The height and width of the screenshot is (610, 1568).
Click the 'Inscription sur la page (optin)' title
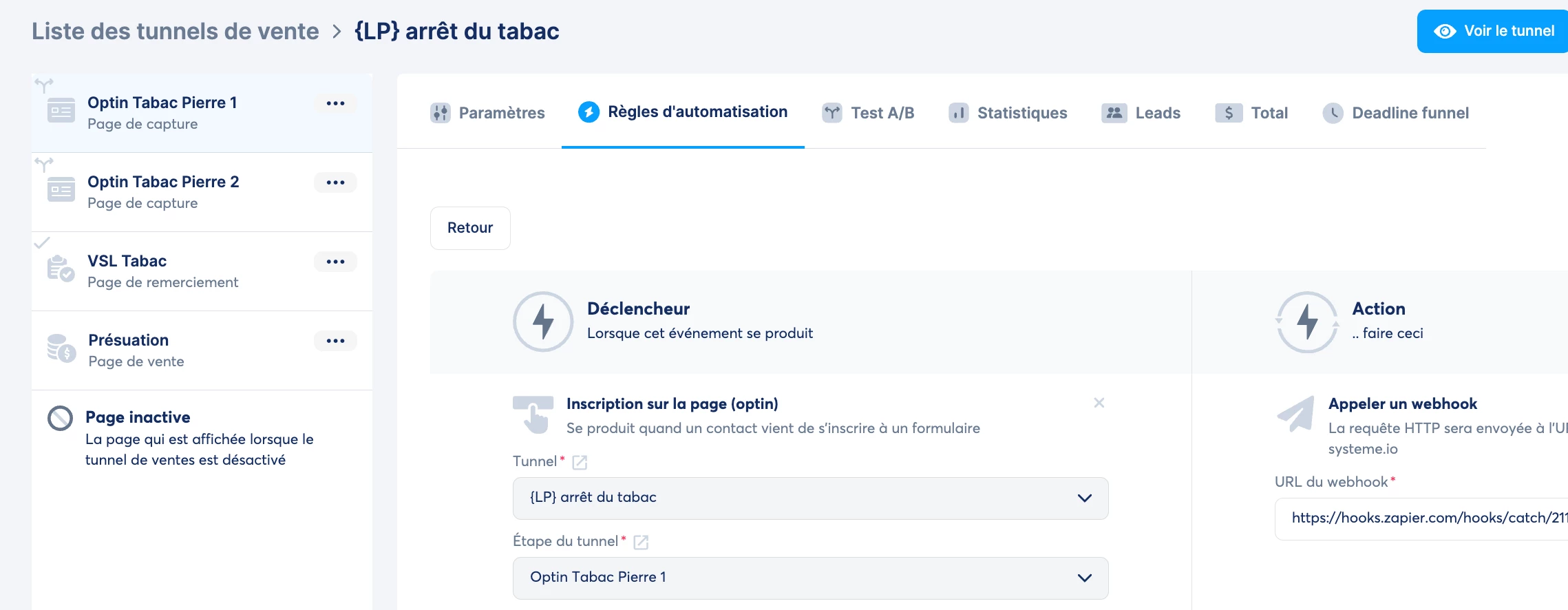[x=672, y=403]
